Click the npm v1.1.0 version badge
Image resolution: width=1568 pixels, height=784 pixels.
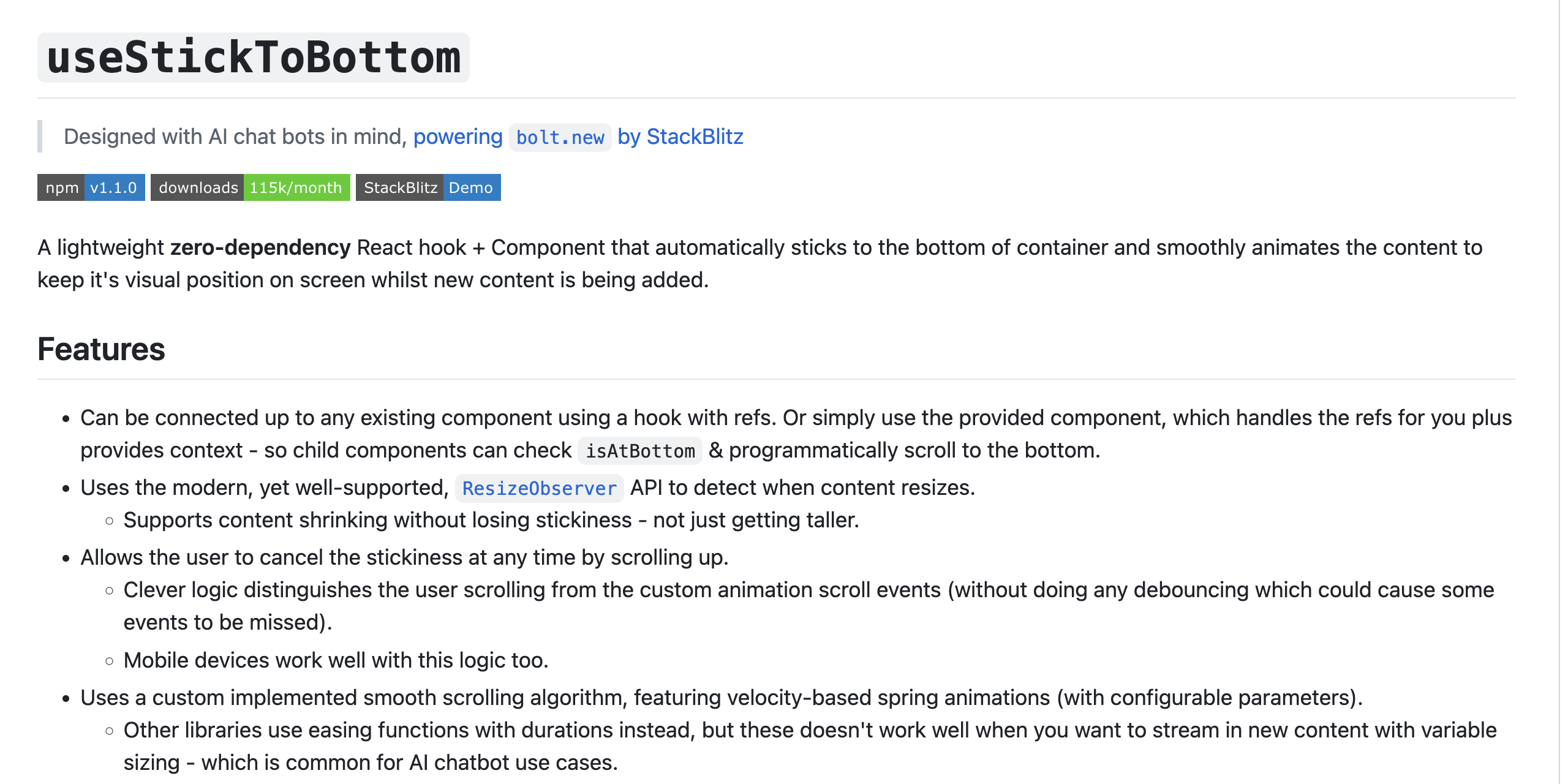click(x=91, y=187)
